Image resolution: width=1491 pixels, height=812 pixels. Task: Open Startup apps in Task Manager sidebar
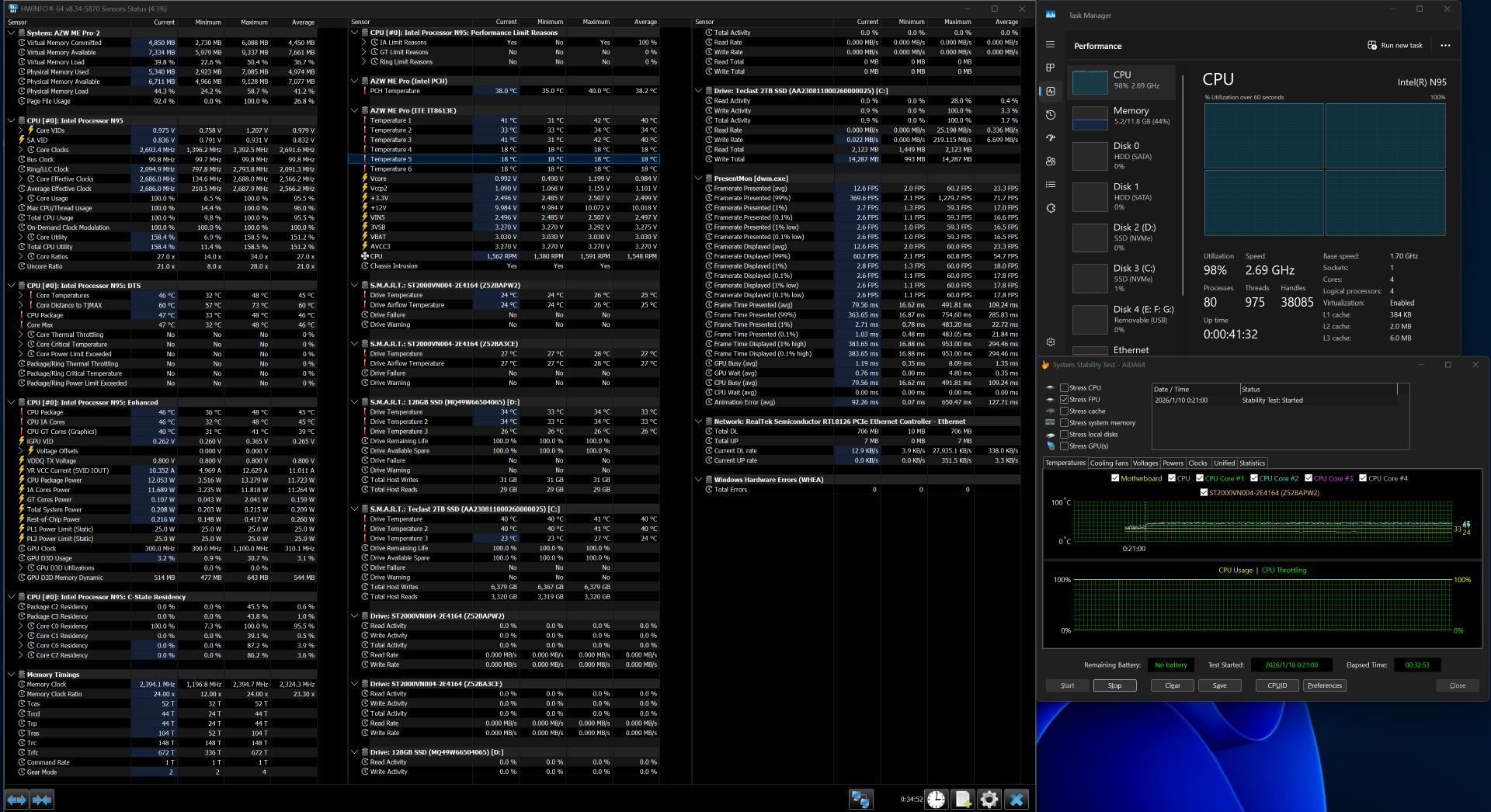pyautogui.click(x=1051, y=138)
